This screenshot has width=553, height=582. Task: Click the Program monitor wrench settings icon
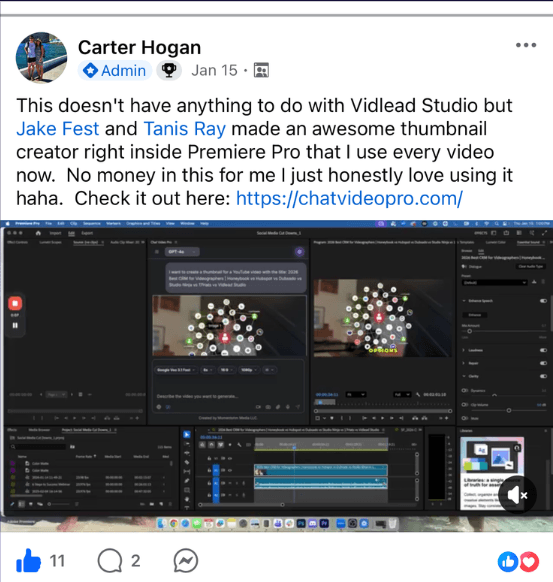(x=418, y=394)
